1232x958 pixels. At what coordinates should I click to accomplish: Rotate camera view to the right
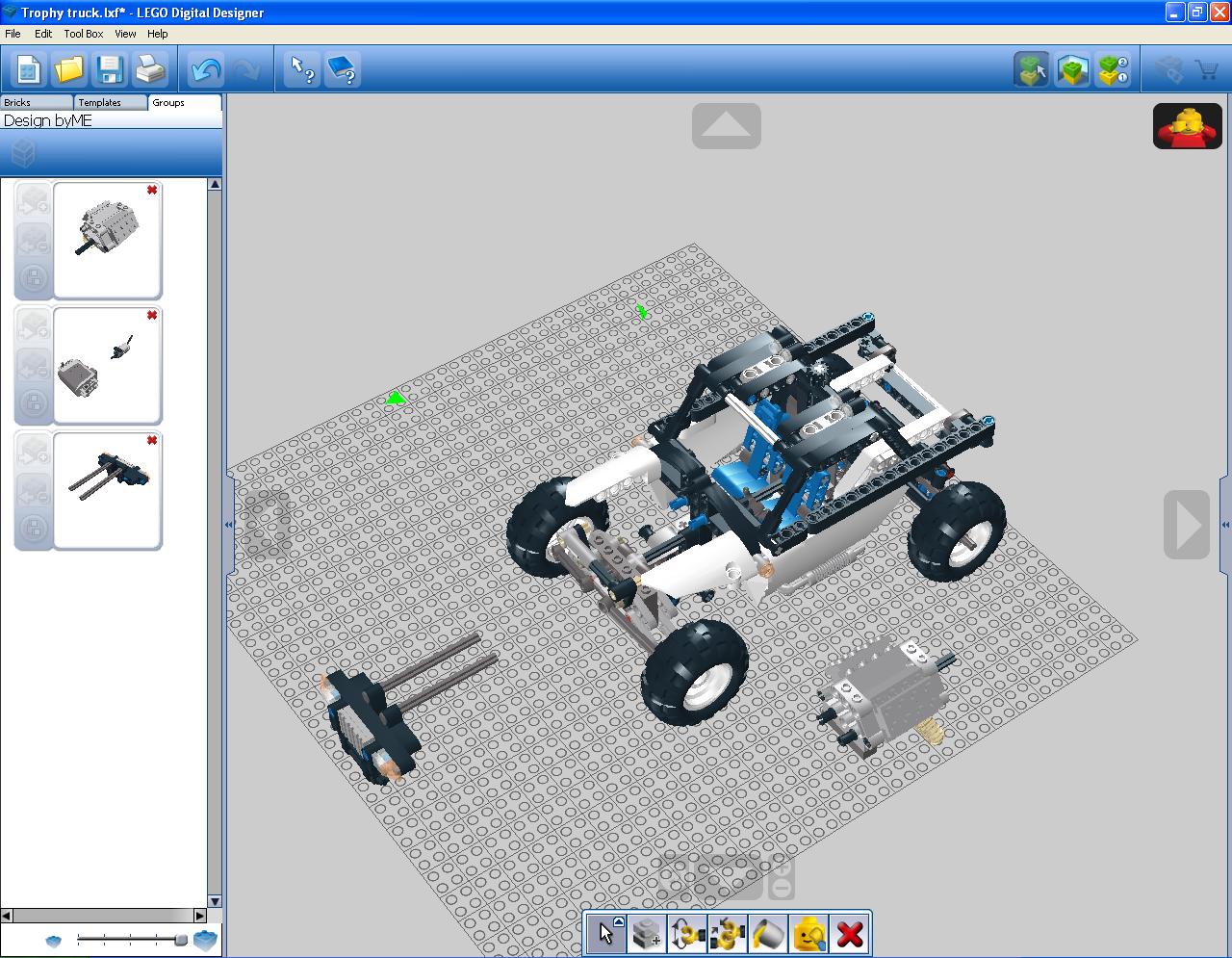click(x=1187, y=525)
